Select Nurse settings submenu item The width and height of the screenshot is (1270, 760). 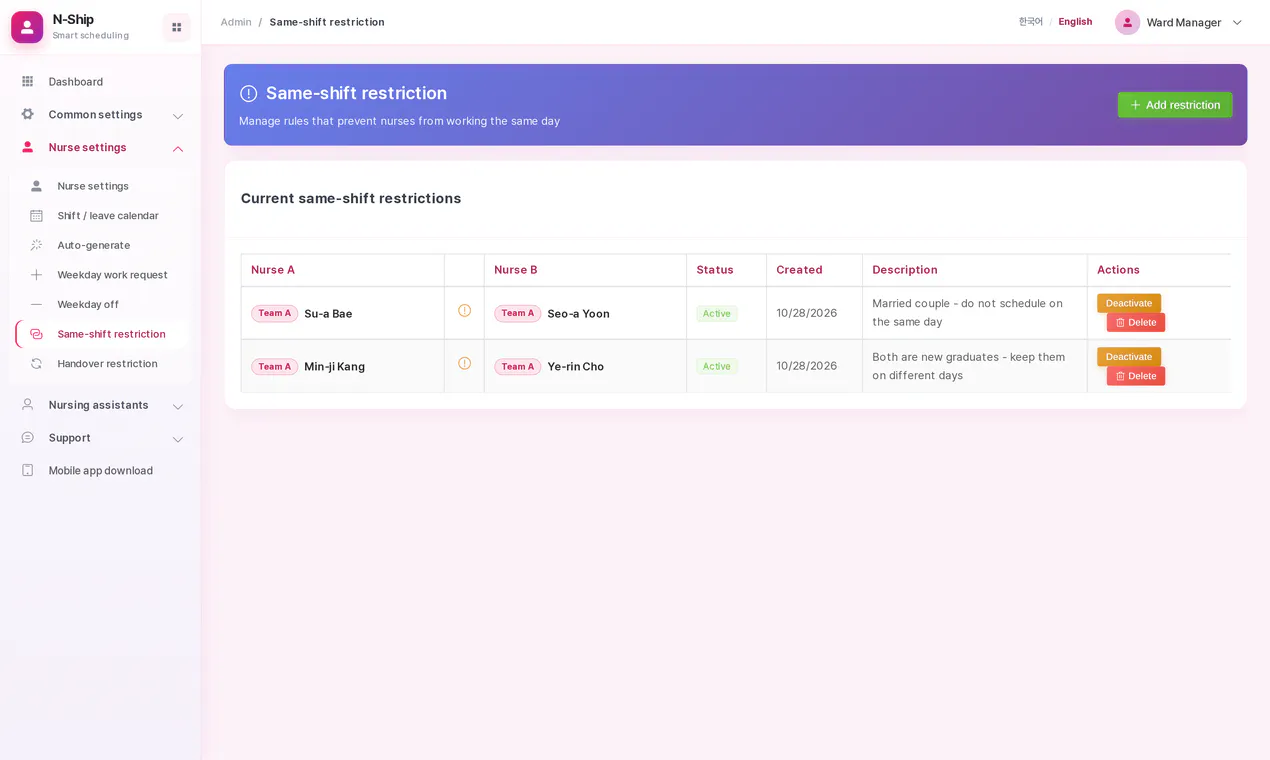tap(101, 186)
